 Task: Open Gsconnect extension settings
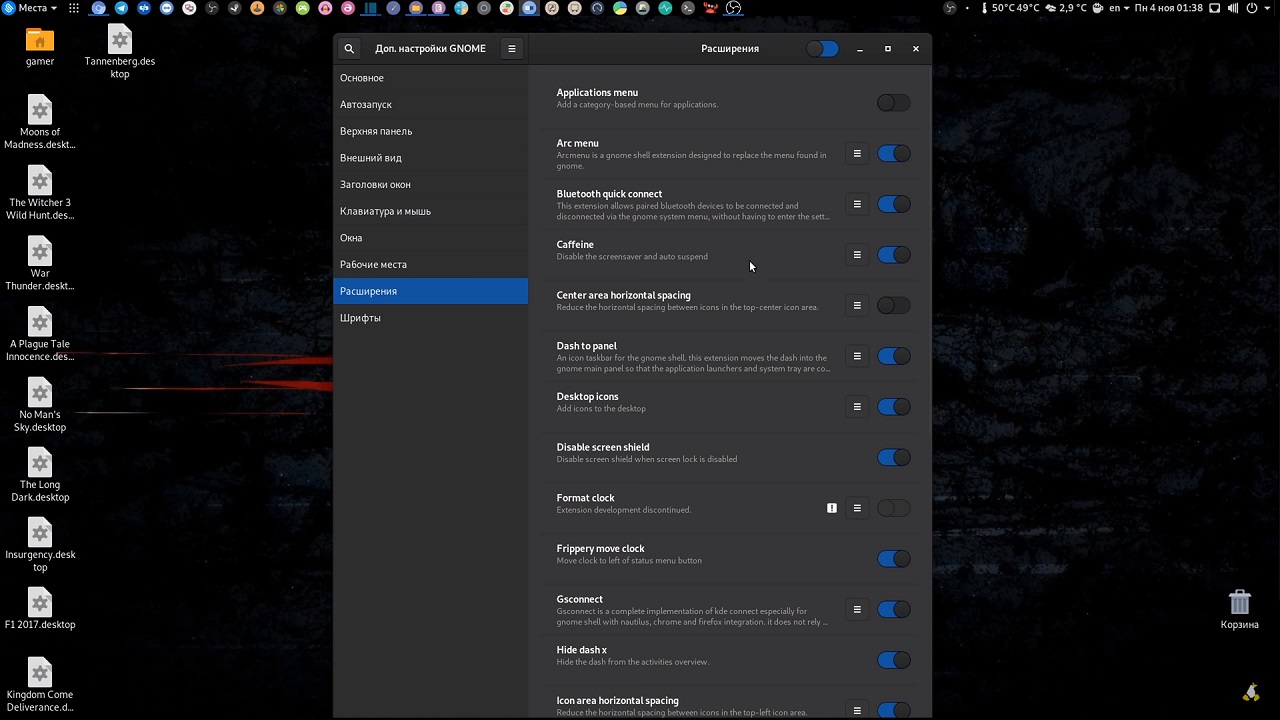857,609
